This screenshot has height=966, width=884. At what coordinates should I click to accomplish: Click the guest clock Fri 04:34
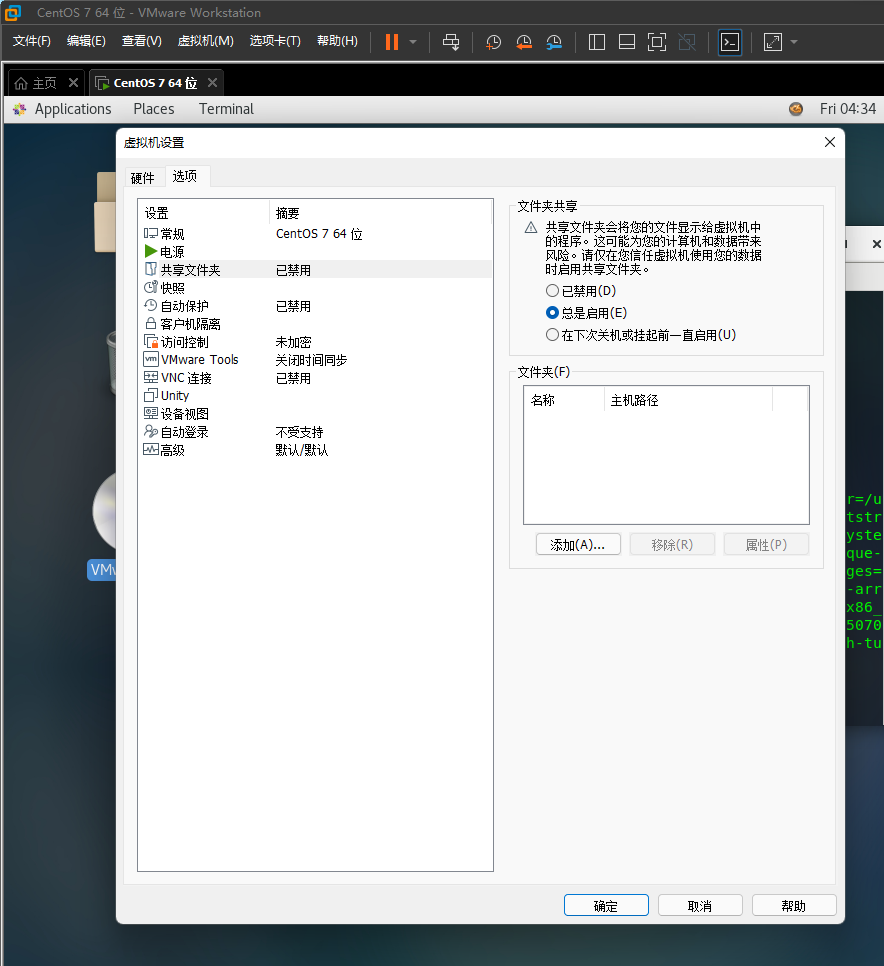point(848,109)
